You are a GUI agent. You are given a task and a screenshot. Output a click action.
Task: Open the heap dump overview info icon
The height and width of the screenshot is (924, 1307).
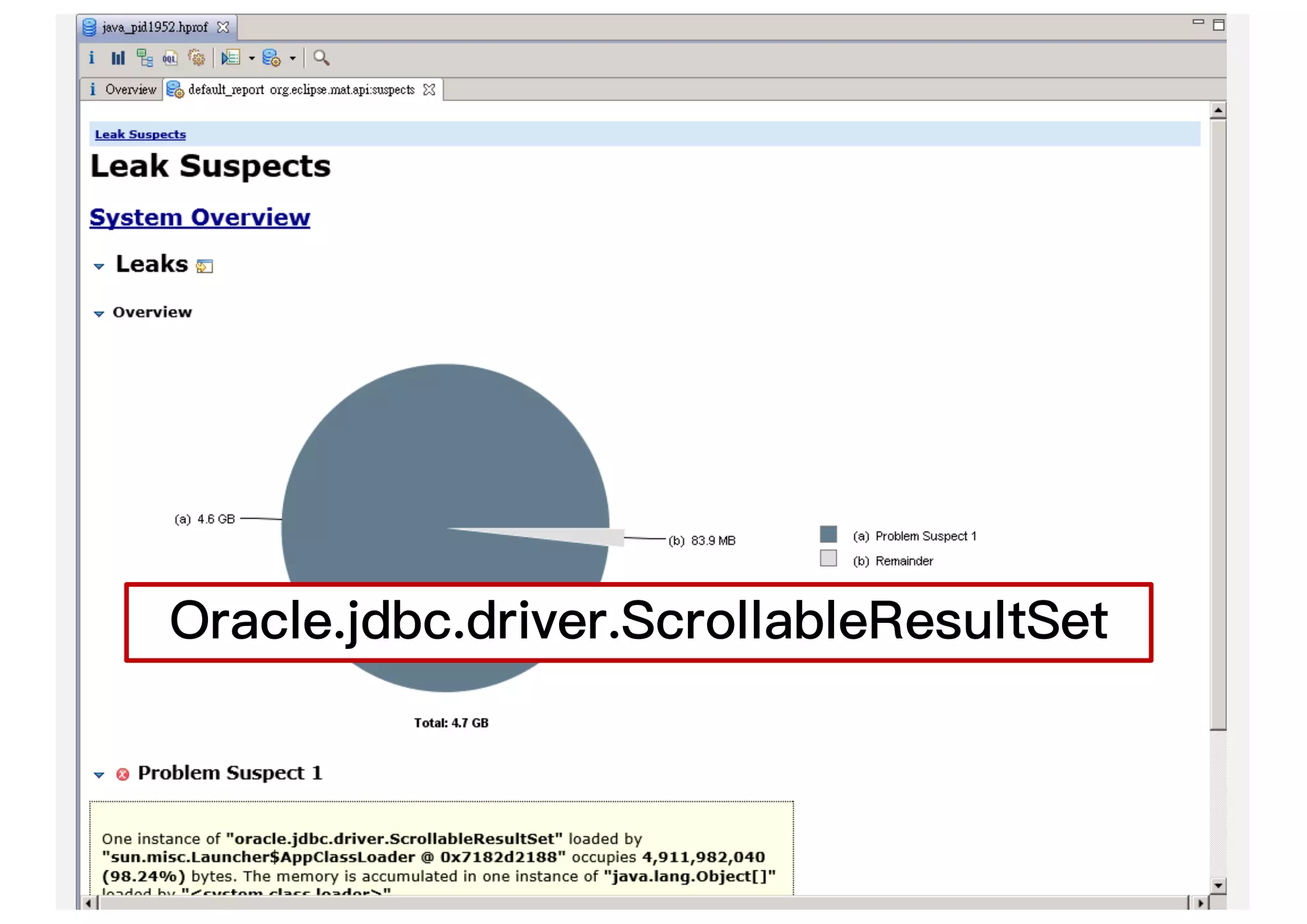91,58
